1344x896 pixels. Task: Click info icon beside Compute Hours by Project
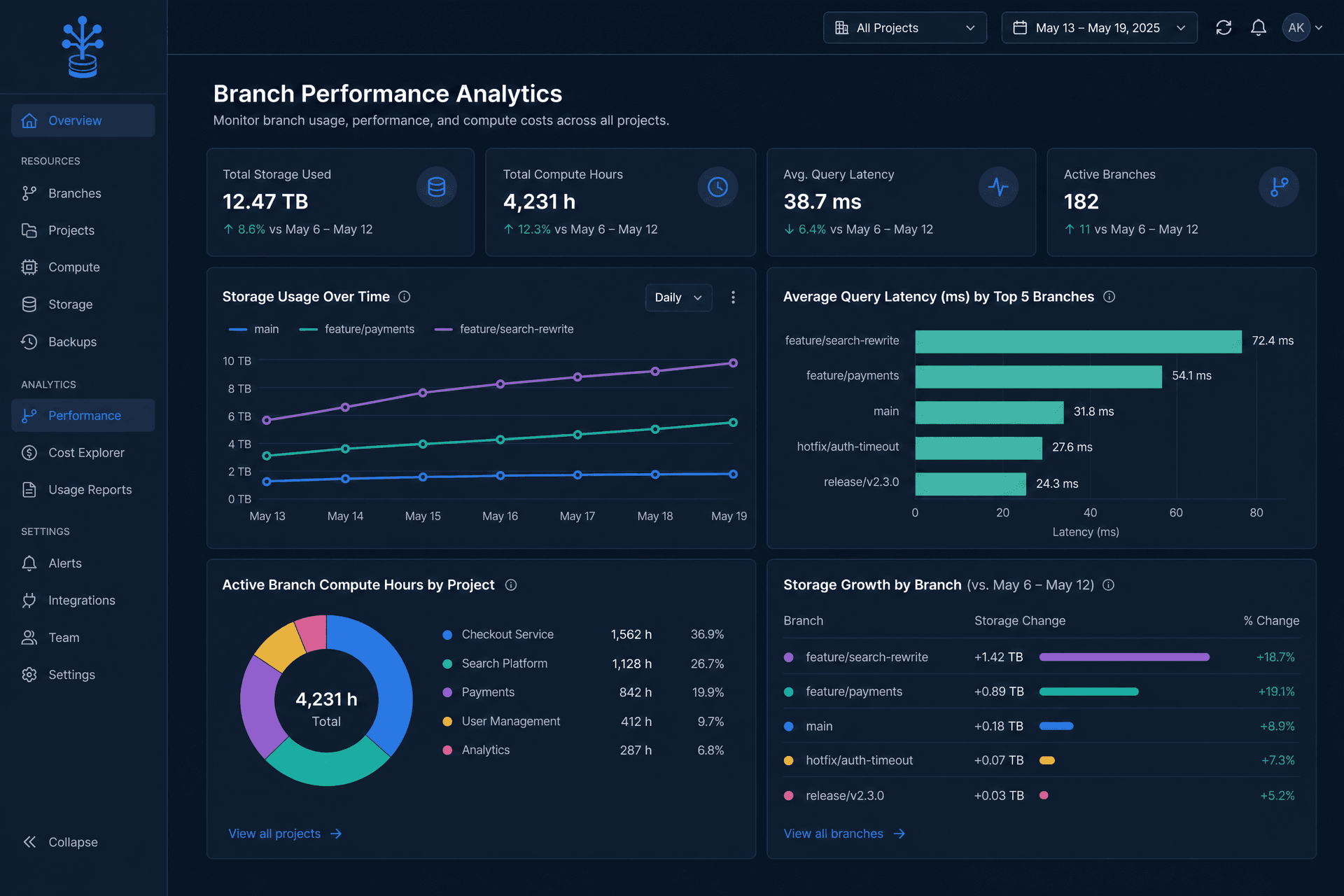pyautogui.click(x=511, y=585)
